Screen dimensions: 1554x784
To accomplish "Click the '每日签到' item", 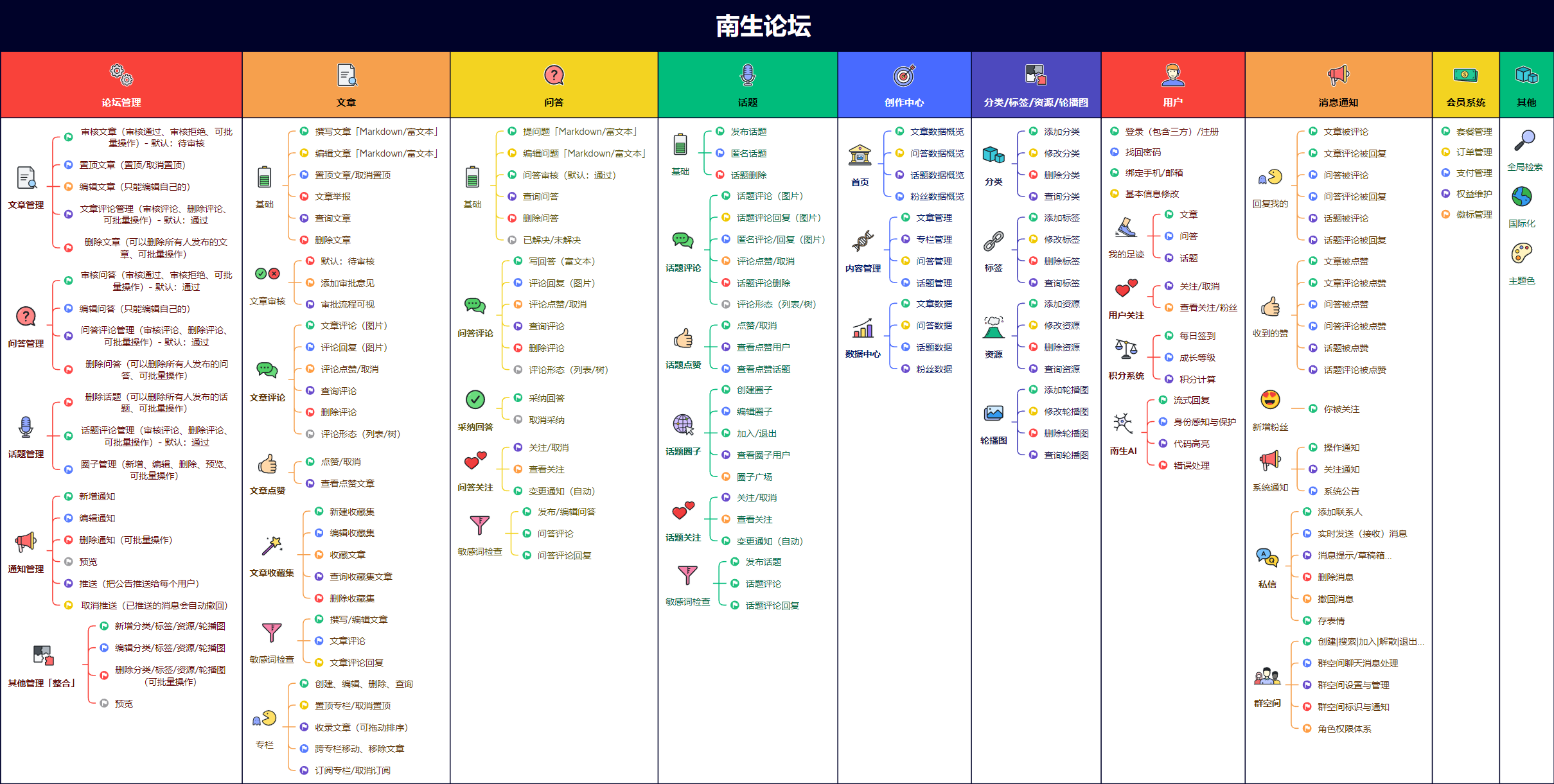I will [x=1197, y=336].
